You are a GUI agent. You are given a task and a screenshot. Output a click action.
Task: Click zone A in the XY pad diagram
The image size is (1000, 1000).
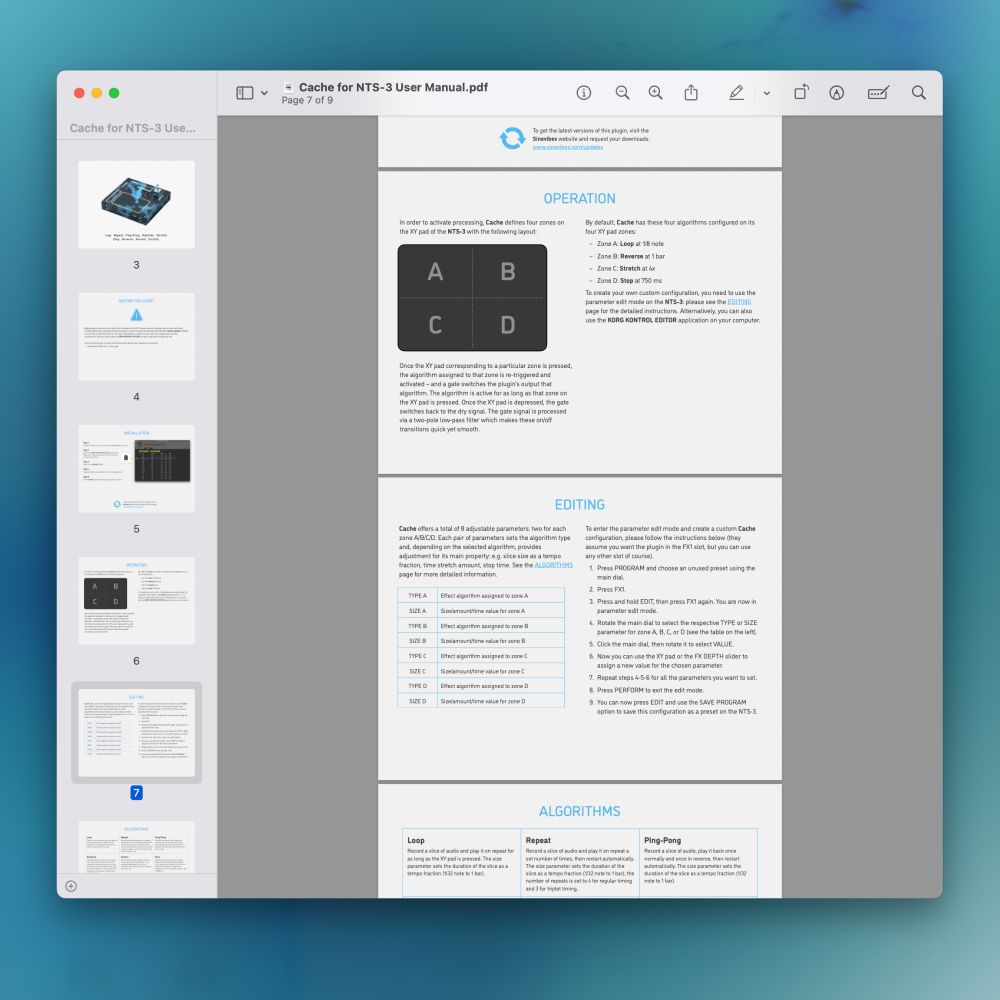pos(435,272)
